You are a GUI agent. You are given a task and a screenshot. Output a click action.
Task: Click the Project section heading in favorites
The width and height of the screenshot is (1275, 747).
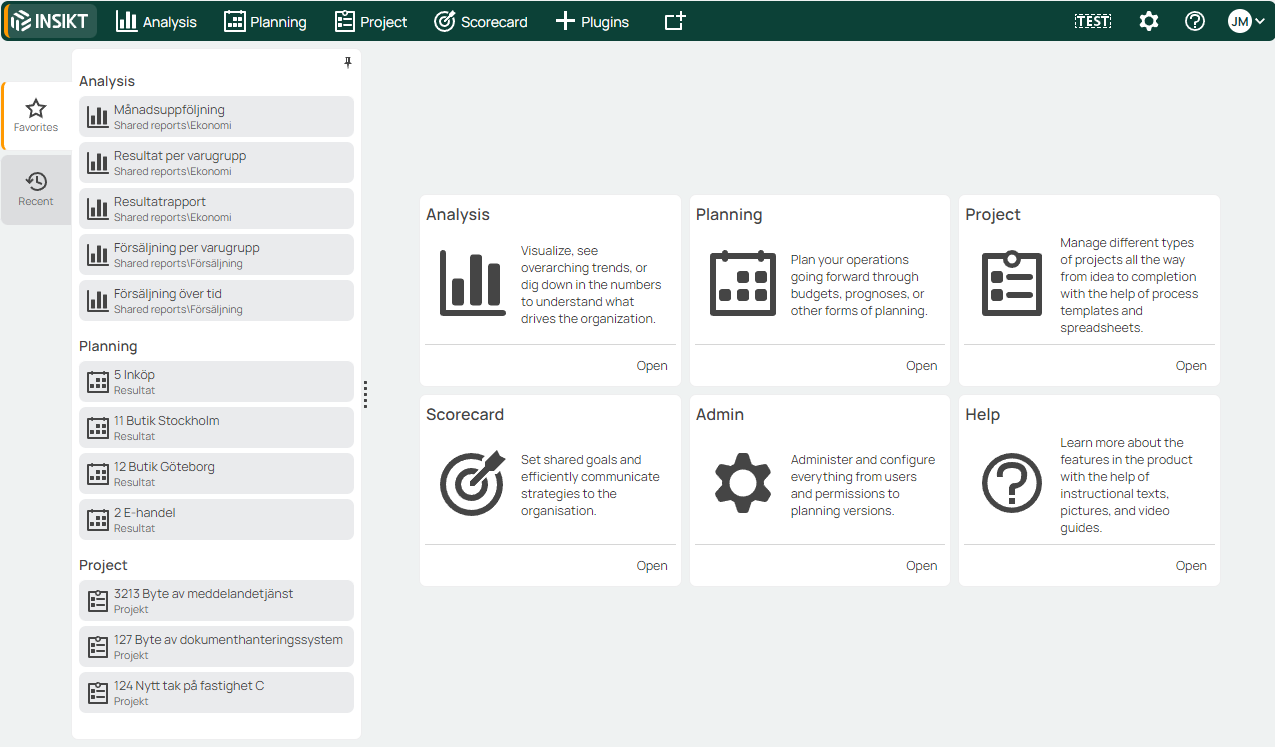(x=103, y=565)
